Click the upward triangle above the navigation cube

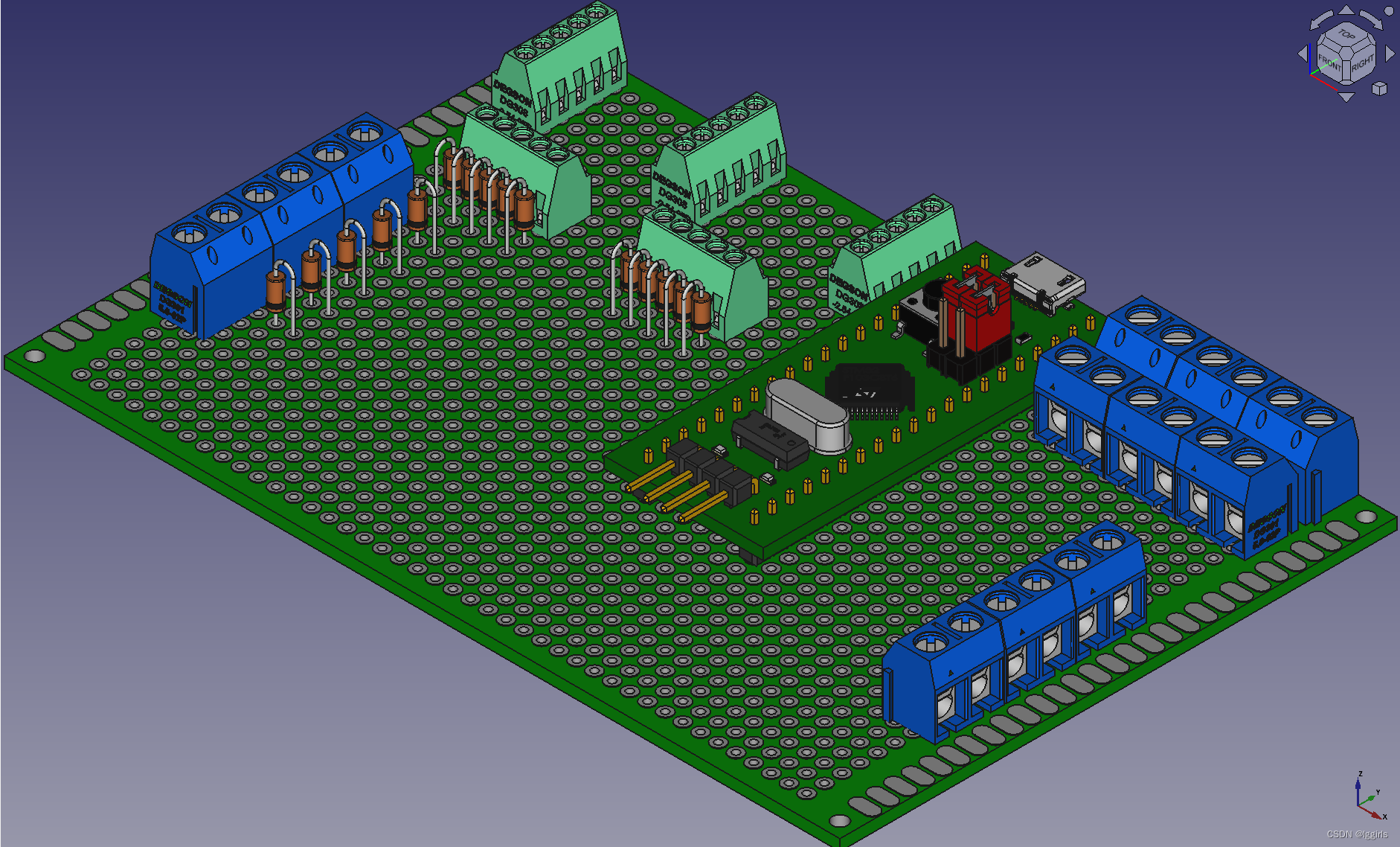(1346, 10)
